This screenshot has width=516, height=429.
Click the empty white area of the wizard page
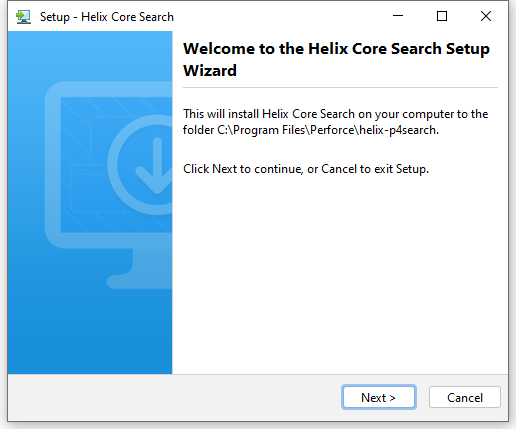click(340, 273)
